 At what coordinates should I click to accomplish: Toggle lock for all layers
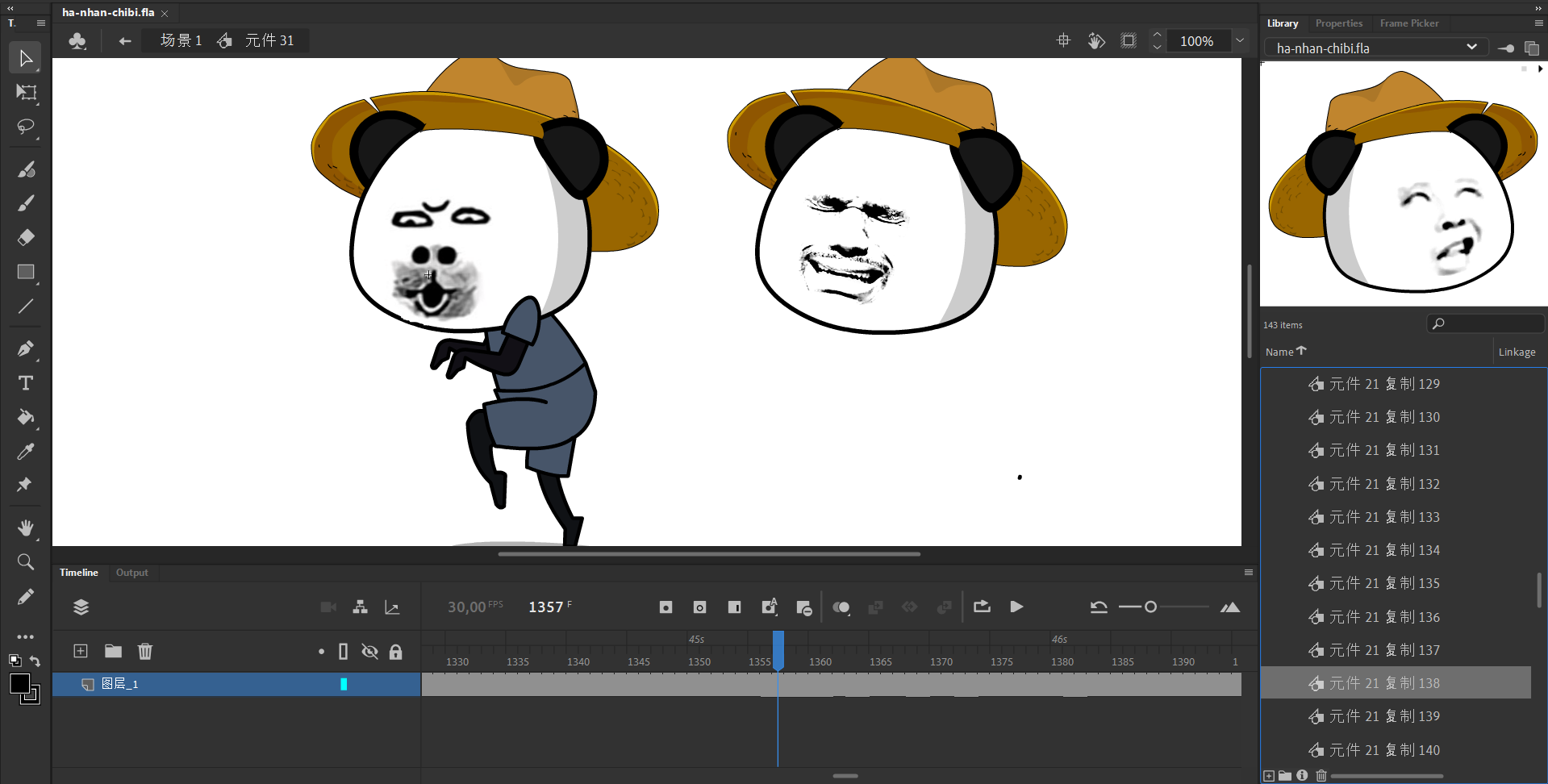pos(395,652)
